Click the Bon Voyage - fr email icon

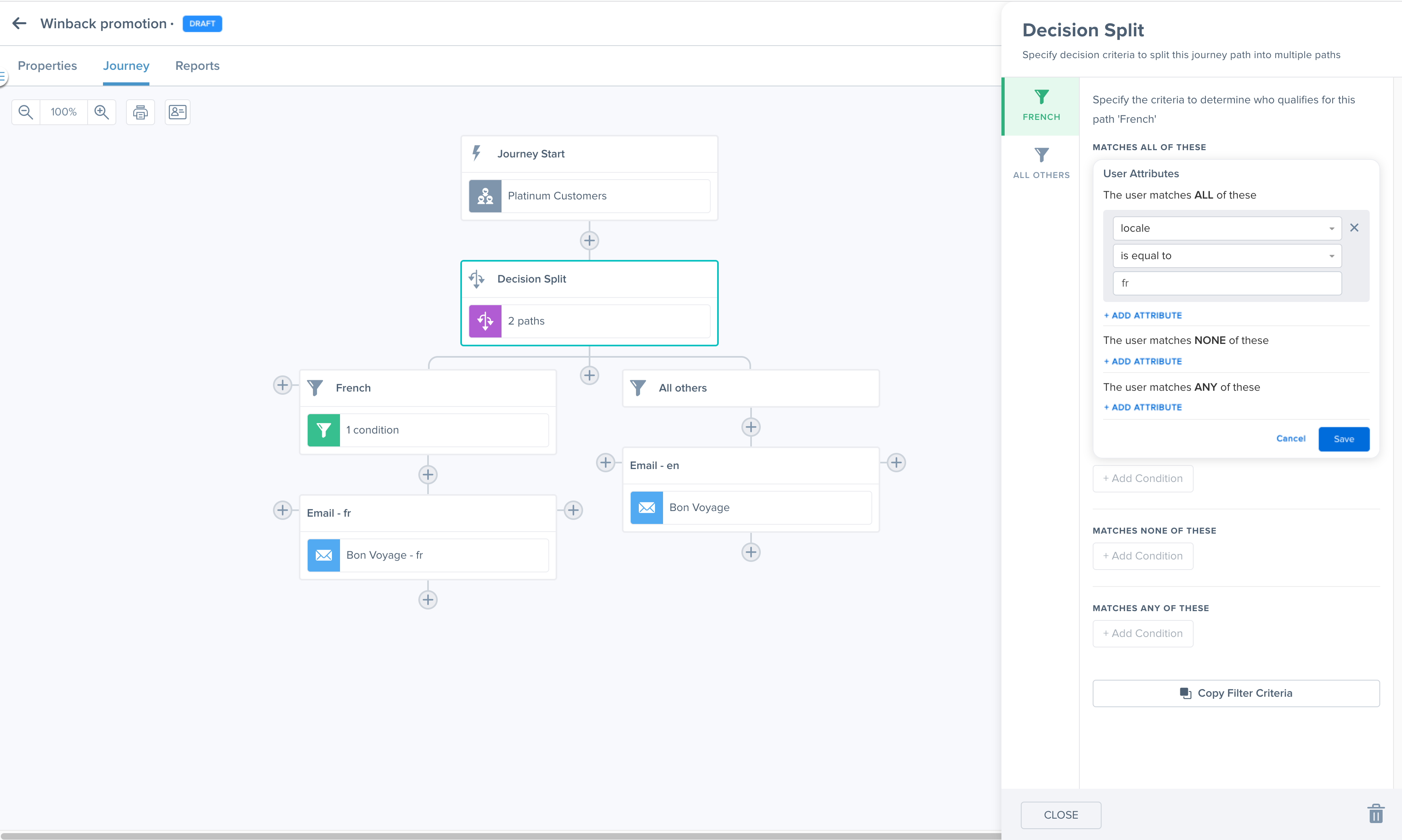click(323, 555)
